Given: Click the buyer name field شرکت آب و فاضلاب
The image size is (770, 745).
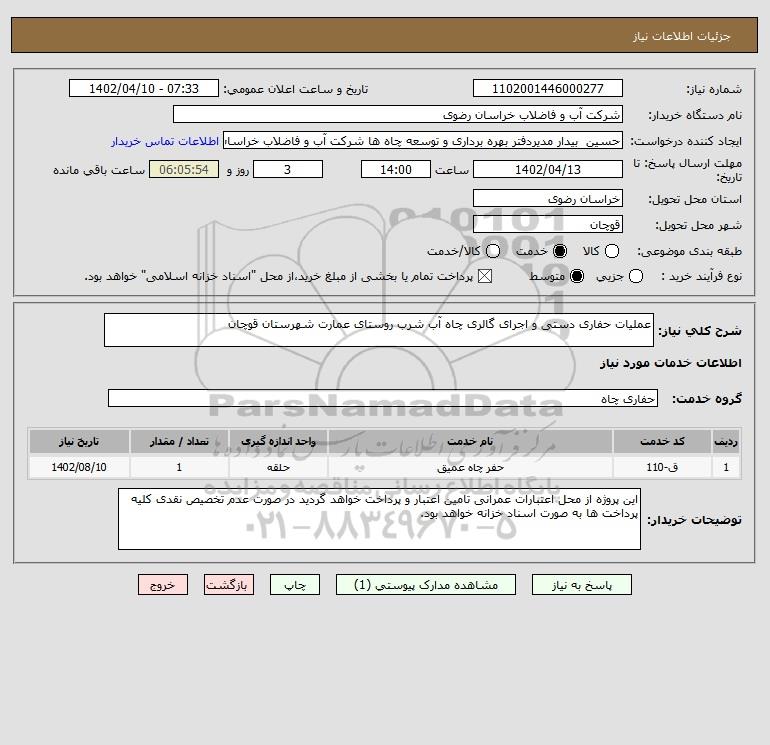Looking at the screenshot, I should coord(398,114).
